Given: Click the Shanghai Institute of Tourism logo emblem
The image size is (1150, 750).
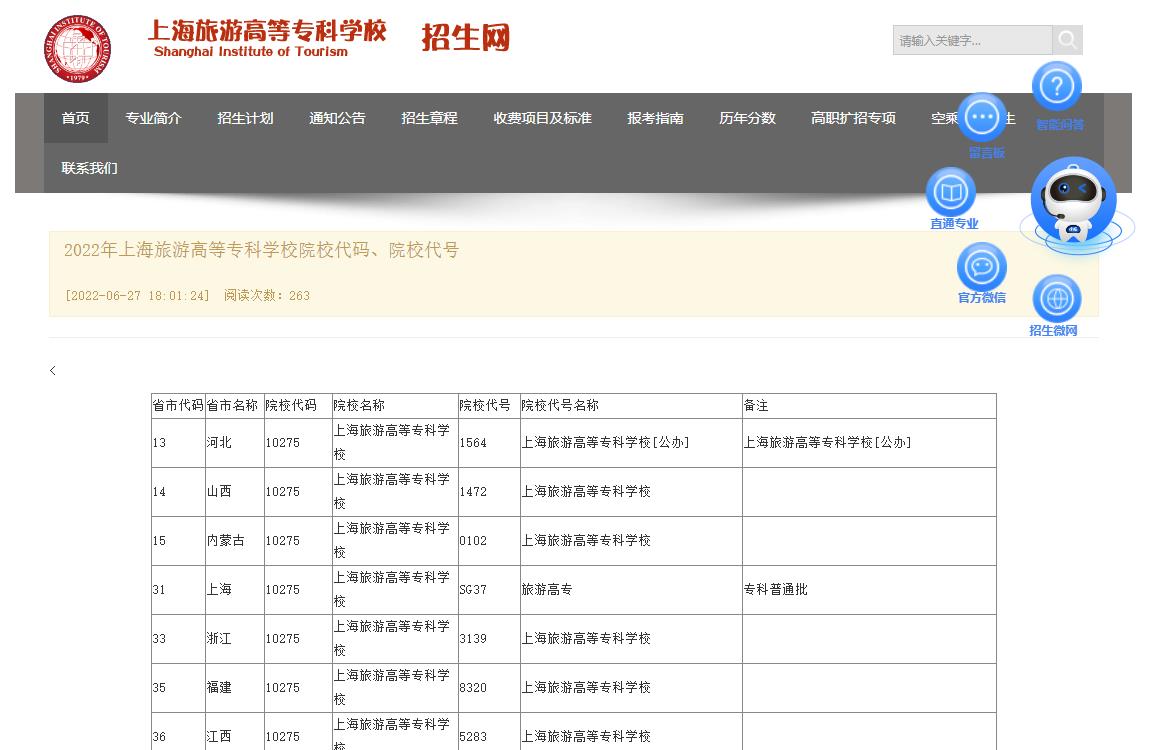Looking at the screenshot, I should coord(77,48).
